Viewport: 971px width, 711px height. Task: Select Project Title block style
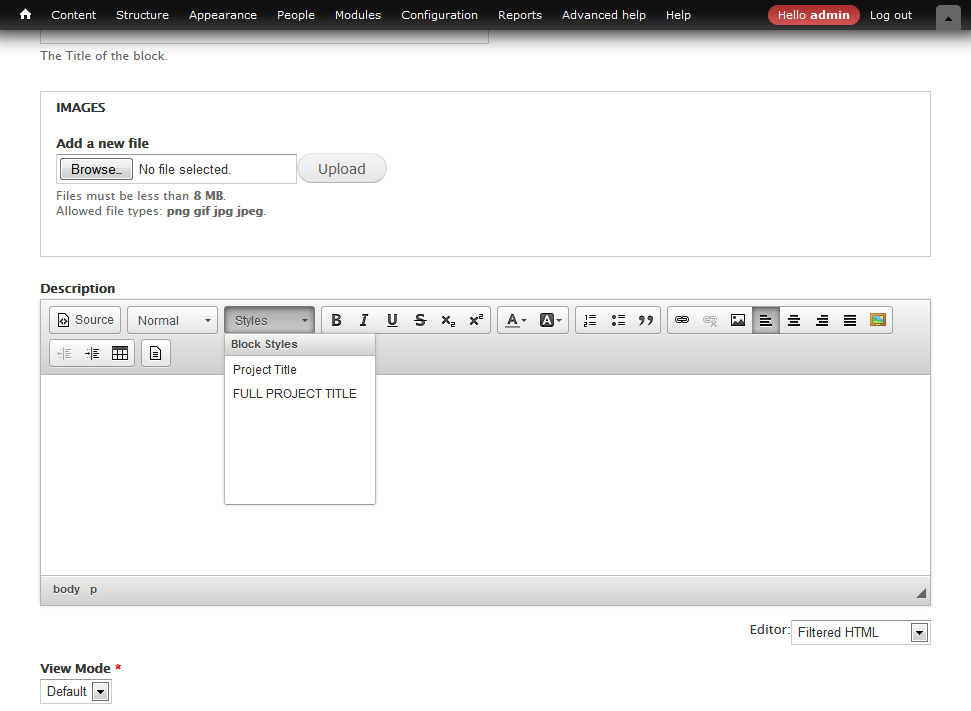click(x=265, y=370)
